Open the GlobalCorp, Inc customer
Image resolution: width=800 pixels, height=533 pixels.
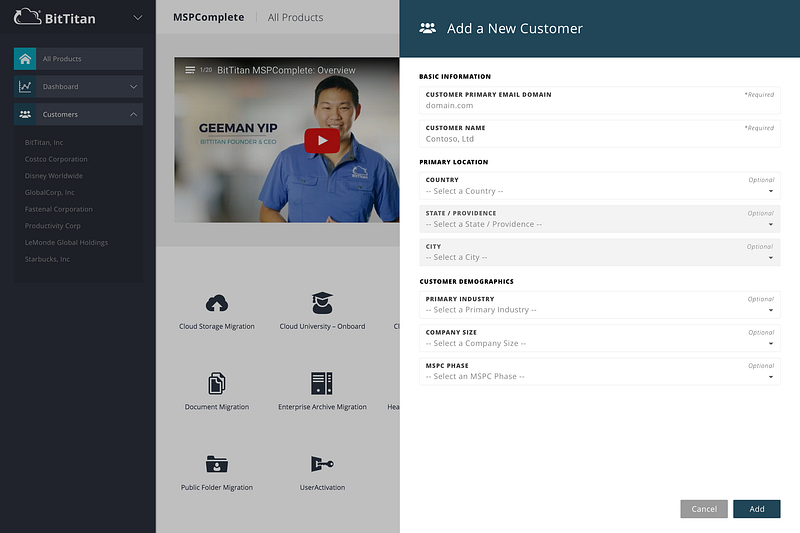(x=49, y=192)
